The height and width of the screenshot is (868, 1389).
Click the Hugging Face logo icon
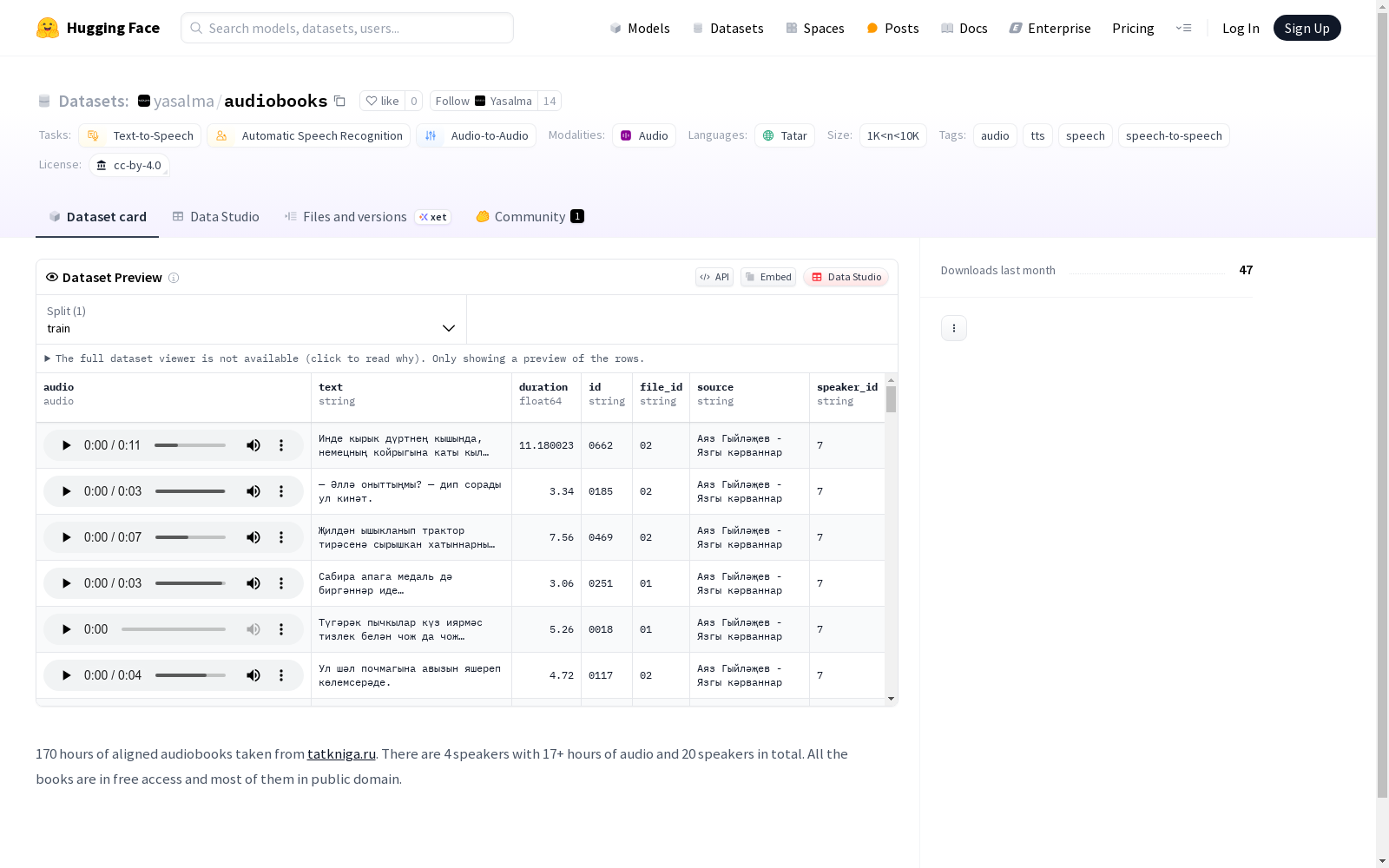coord(48,28)
